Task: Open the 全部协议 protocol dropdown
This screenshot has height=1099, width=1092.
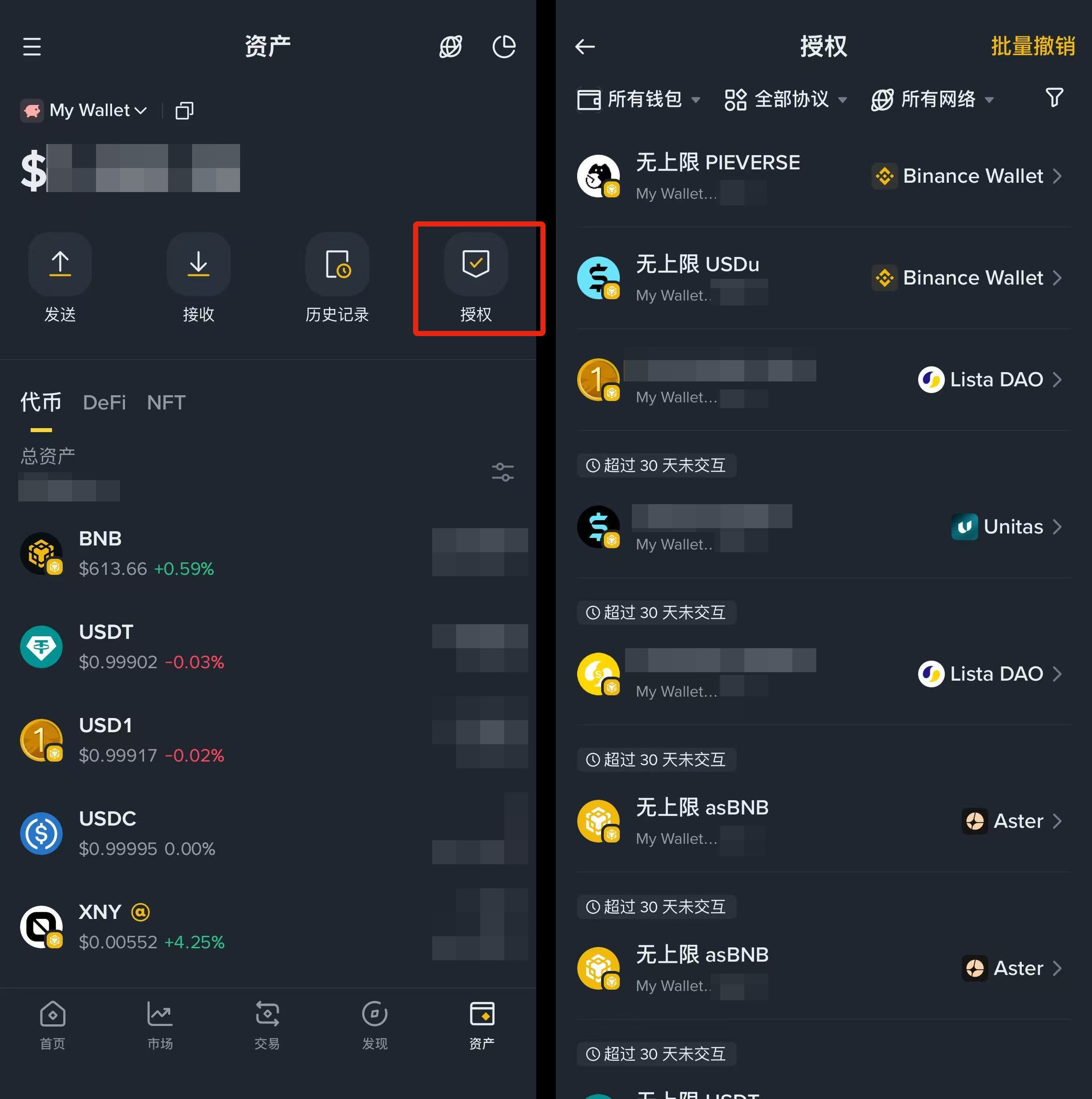Action: point(786,100)
